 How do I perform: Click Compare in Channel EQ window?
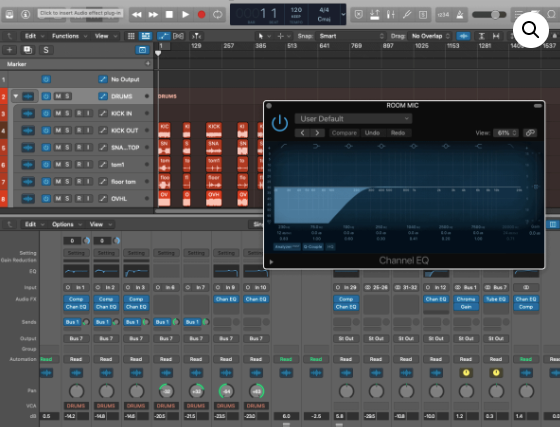click(344, 133)
